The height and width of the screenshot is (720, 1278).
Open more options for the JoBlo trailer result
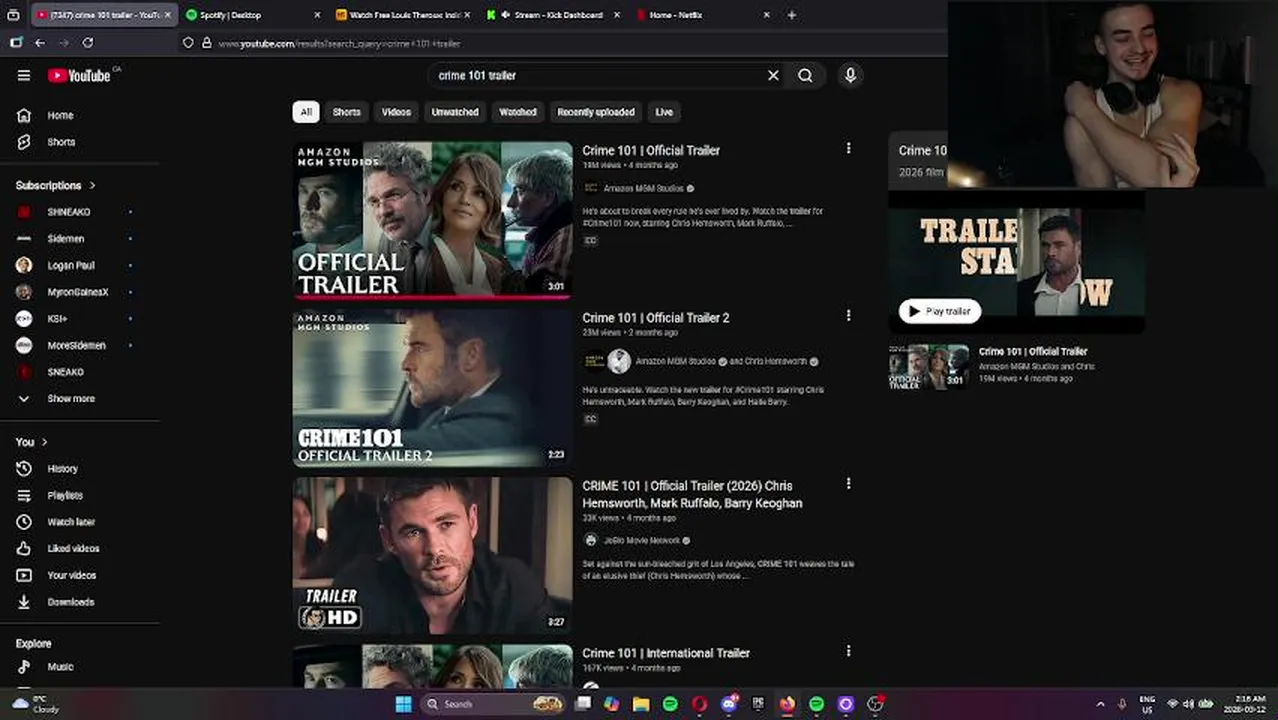click(x=848, y=483)
